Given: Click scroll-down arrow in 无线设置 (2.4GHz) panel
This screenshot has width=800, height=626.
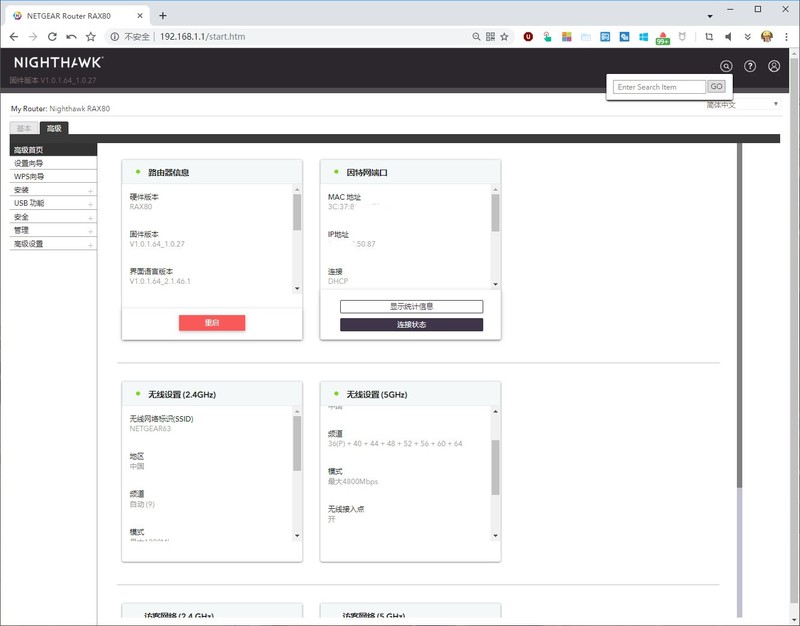Looking at the screenshot, I should click(x=297, y=536).
